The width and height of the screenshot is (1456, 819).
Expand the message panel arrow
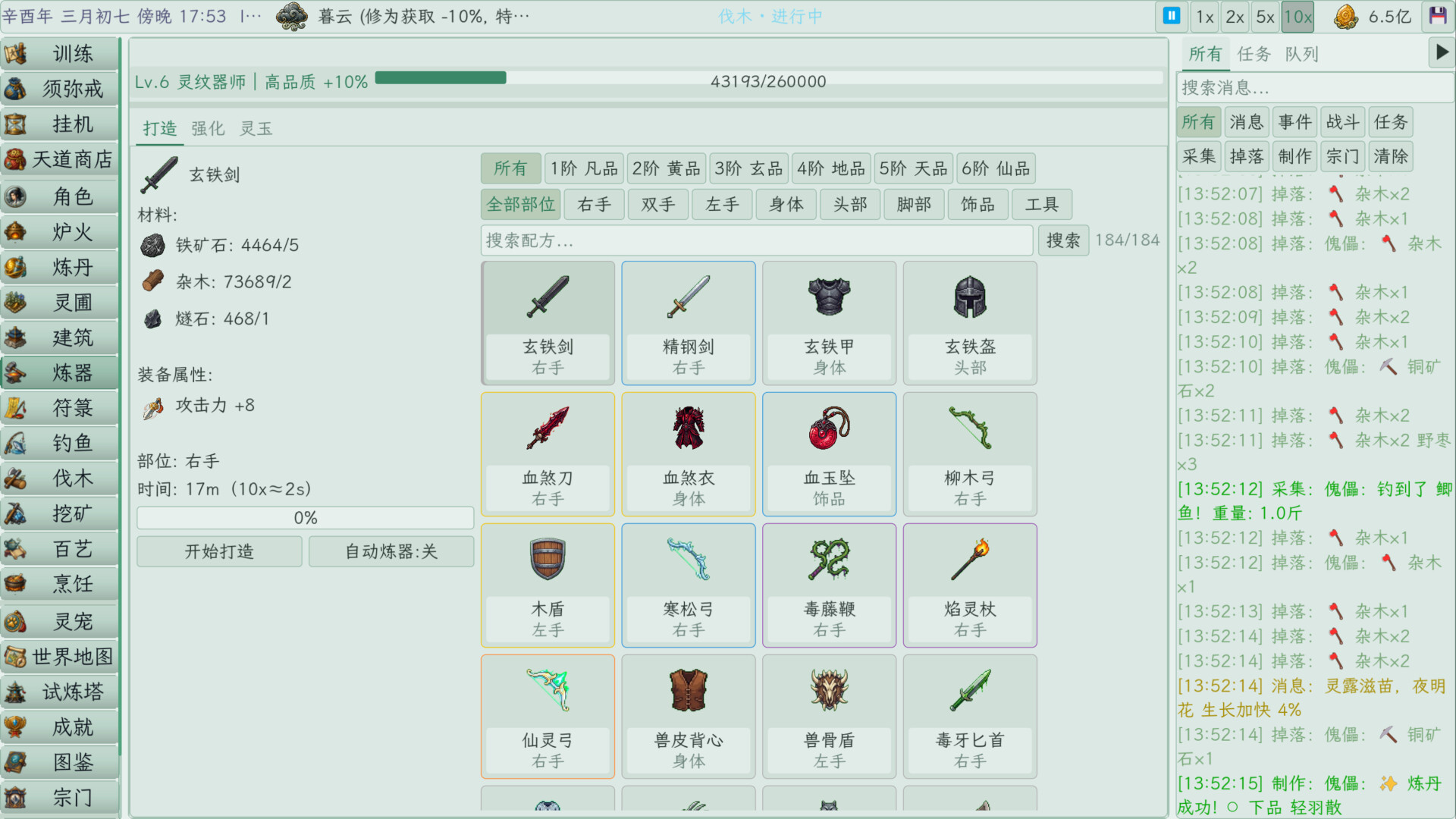[1442, 53]
